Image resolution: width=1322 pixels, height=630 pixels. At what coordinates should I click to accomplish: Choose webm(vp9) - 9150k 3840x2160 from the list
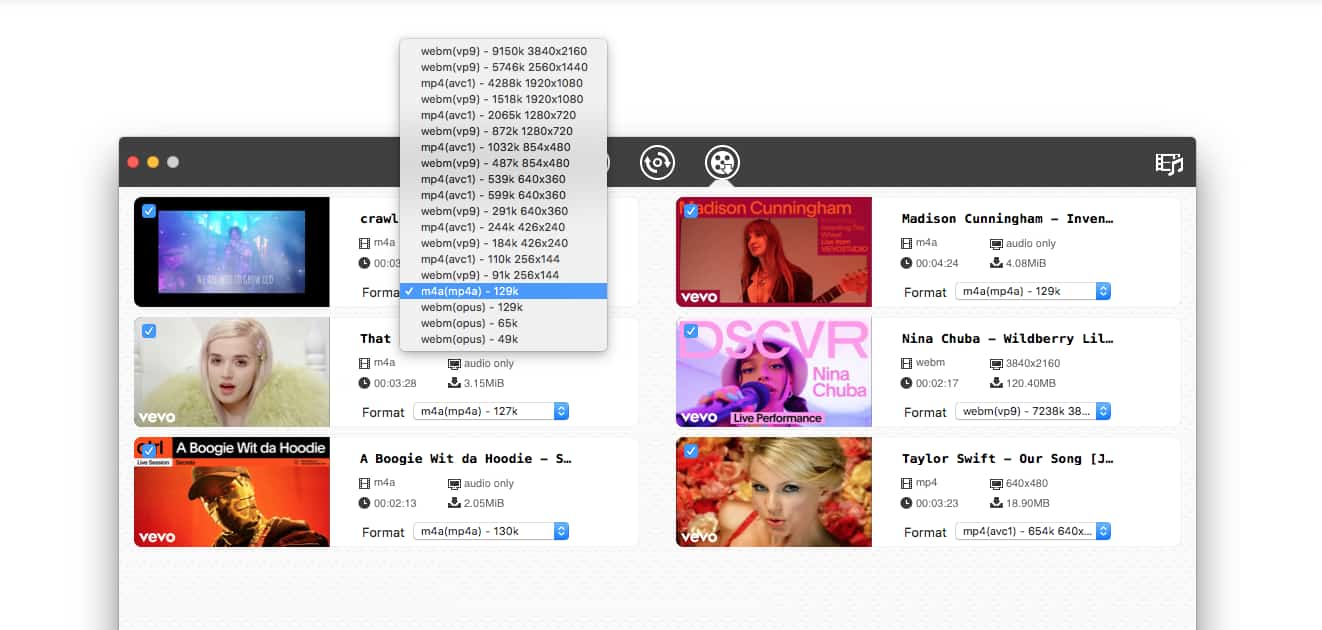503,51
